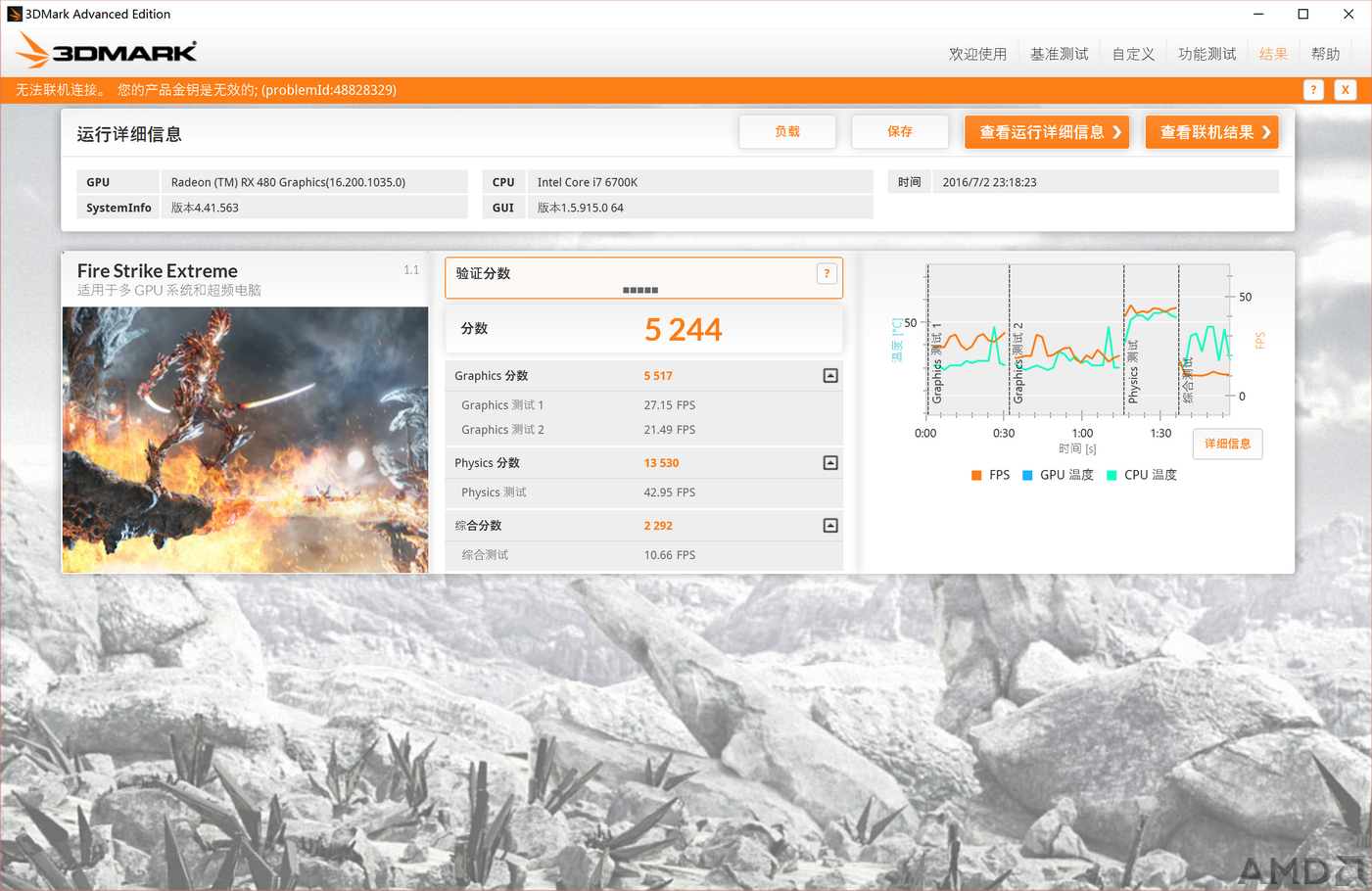Click Graphics score value 5 517

(658, 376)
